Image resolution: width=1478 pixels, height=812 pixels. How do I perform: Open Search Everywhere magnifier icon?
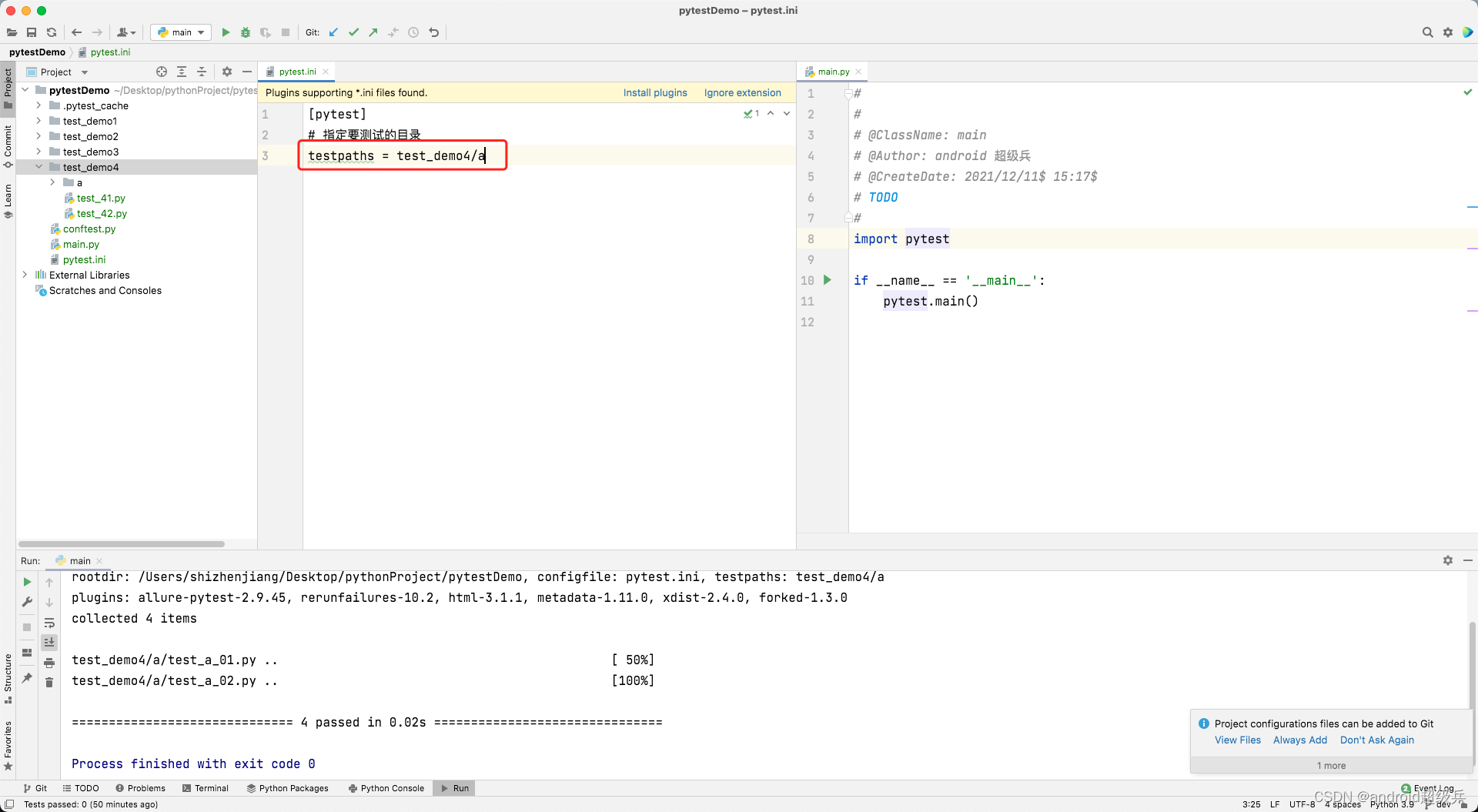[1428, 32]
